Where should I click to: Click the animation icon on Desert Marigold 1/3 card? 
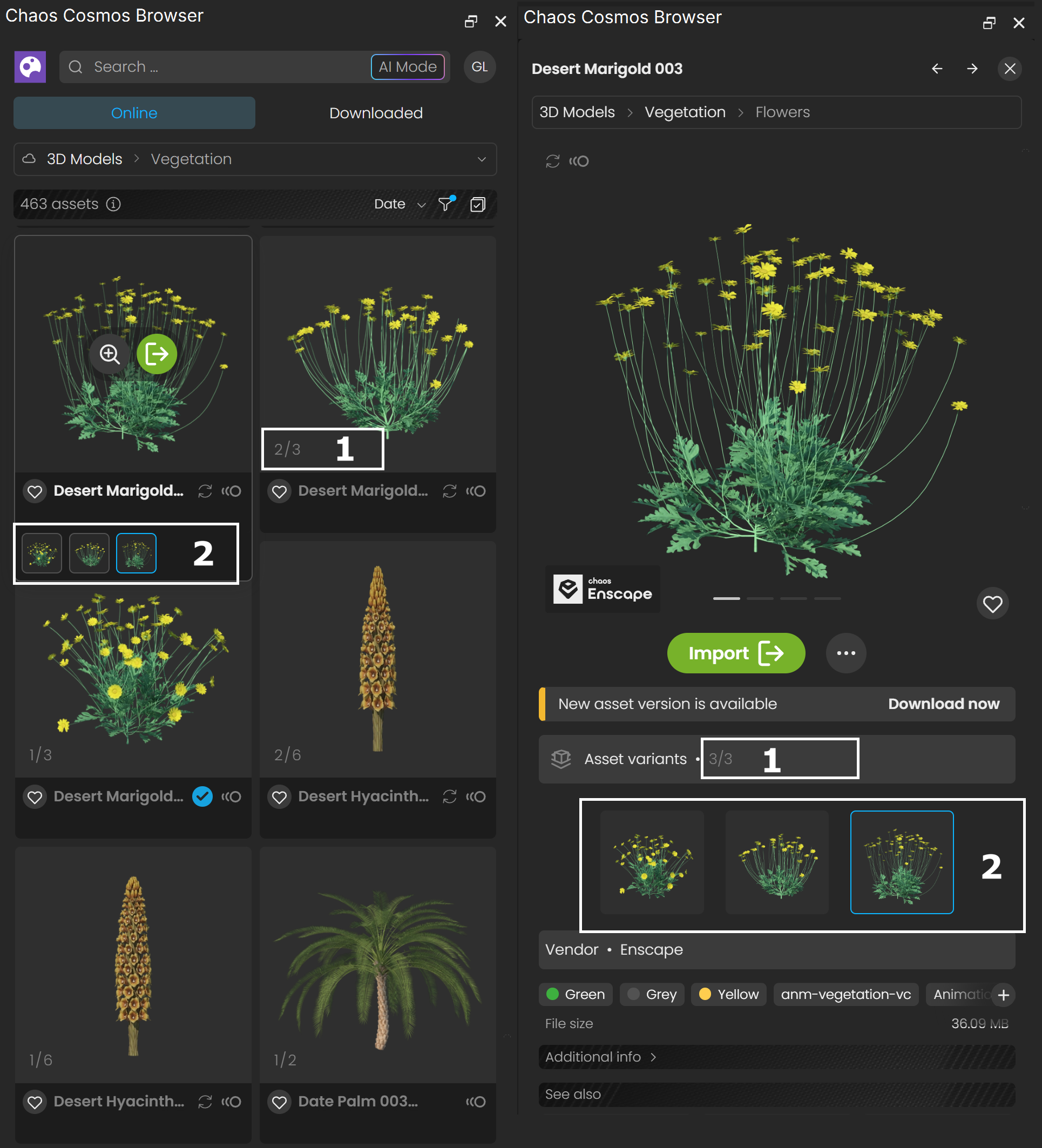point(231,796)
